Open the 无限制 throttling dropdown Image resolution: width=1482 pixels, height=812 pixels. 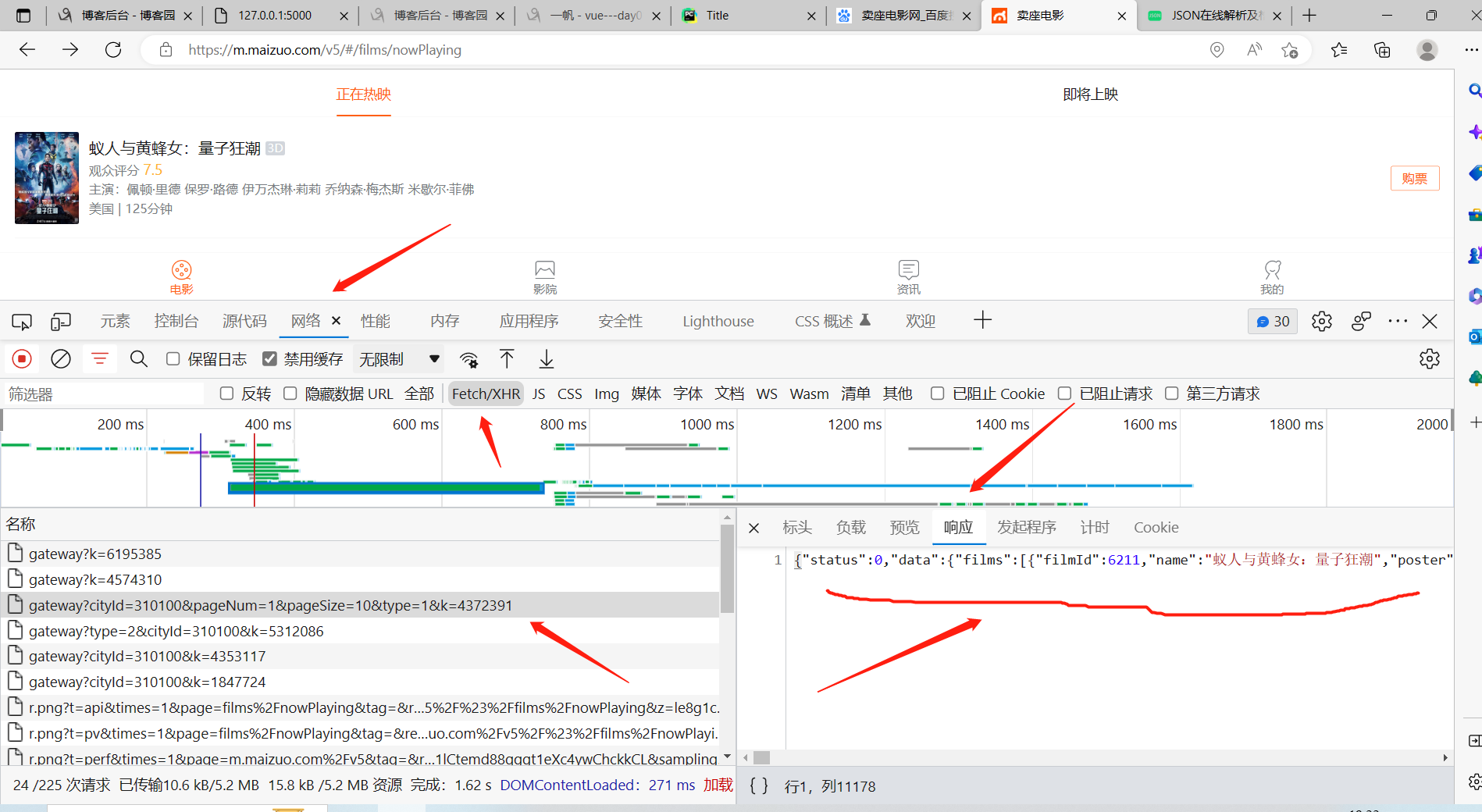pos(399,359)
